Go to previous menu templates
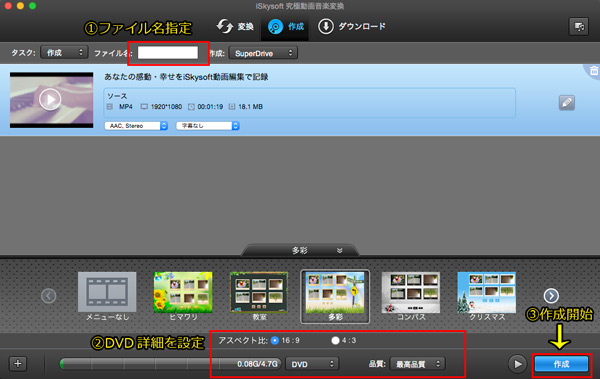This screenshot has width=600, height=379. 49,296
